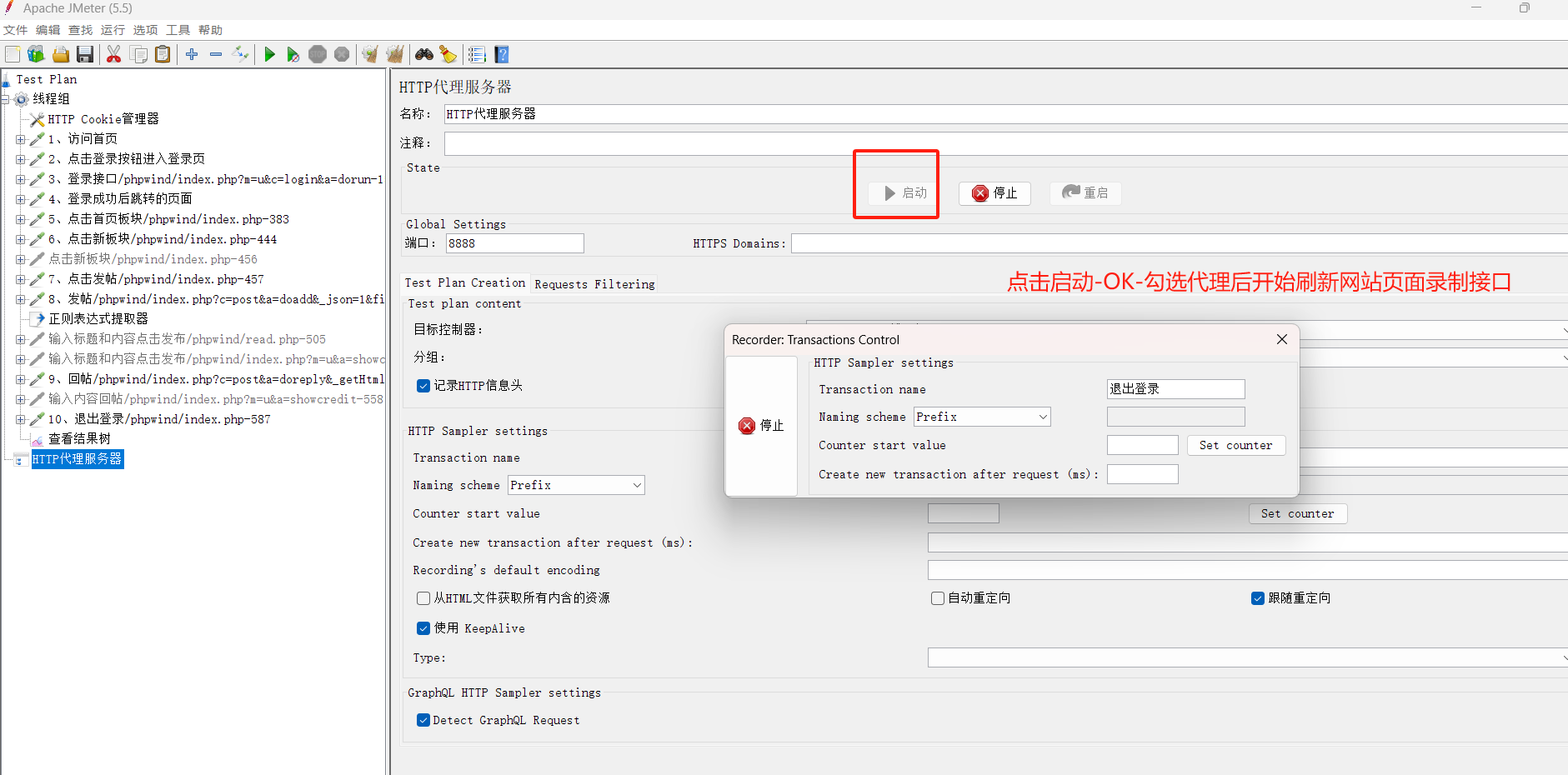
Task: Click the 注释 comment field
Action: [1006, 143]
